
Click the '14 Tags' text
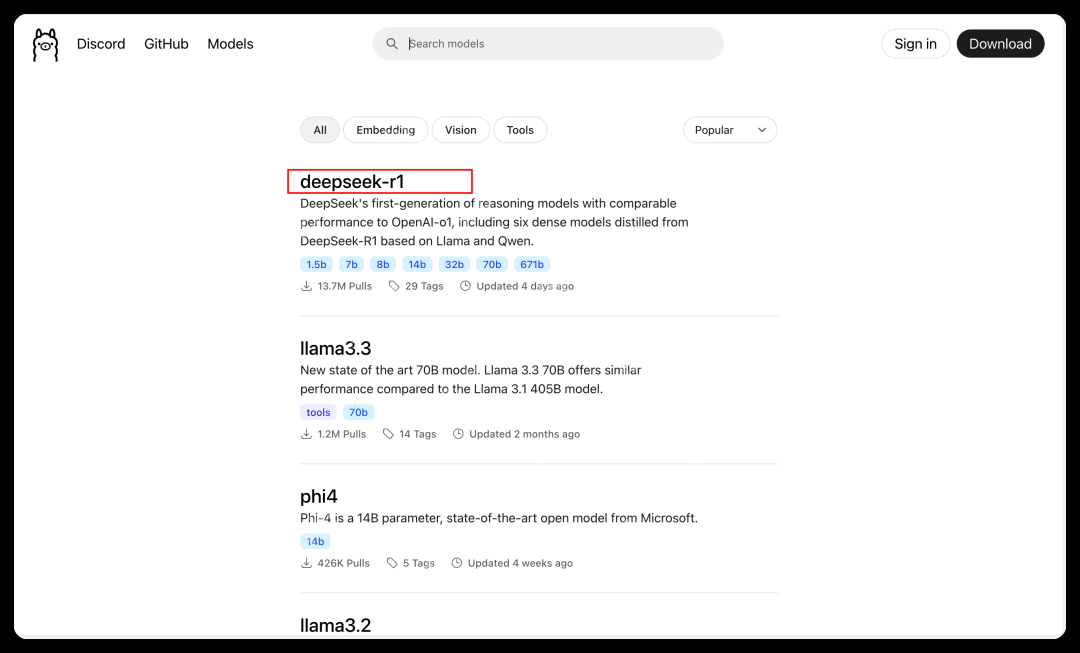(418, 434)
